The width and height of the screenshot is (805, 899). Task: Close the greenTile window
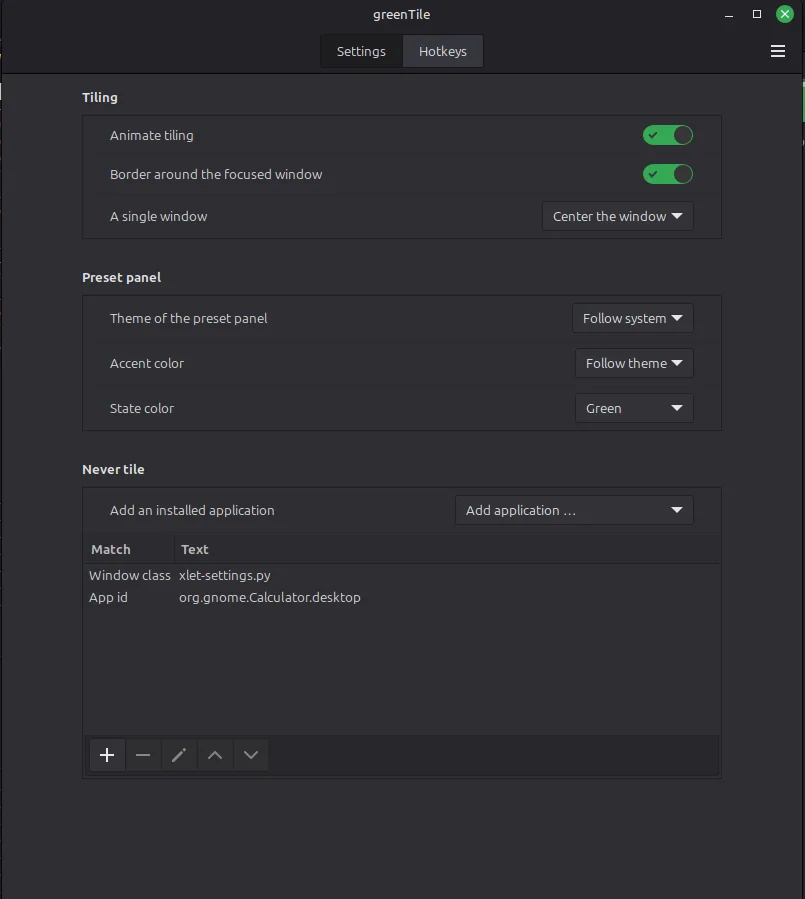(x=784, y=14)
